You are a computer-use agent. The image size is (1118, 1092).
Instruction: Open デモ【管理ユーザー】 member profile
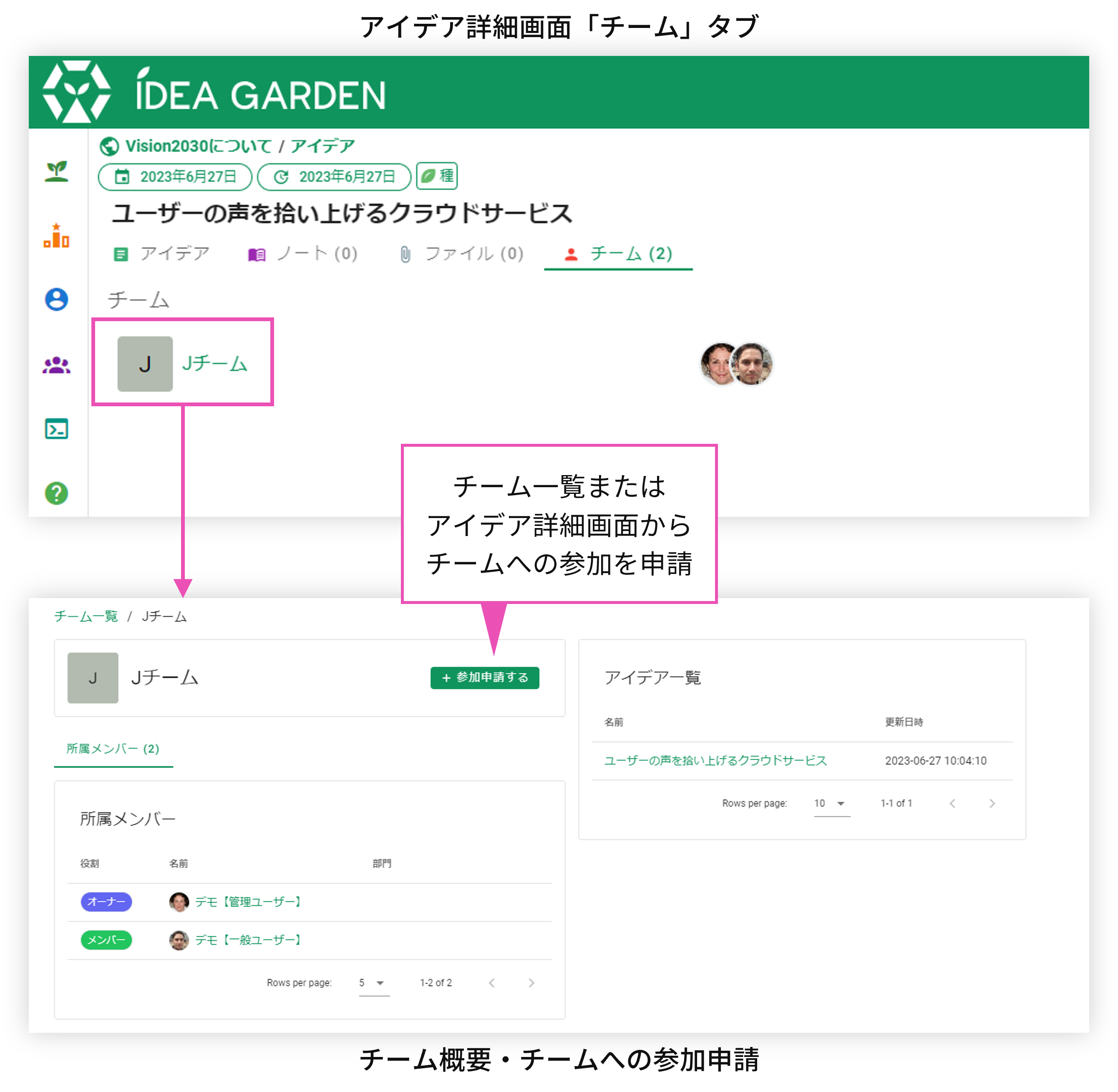[248, 902]
